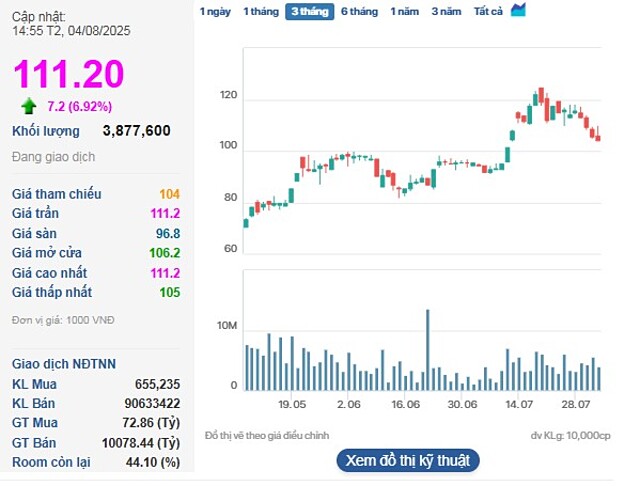Select the Khối lượng value 3,877,600
Viewport: 640px width, 486px height.
(x=137, y=131)
